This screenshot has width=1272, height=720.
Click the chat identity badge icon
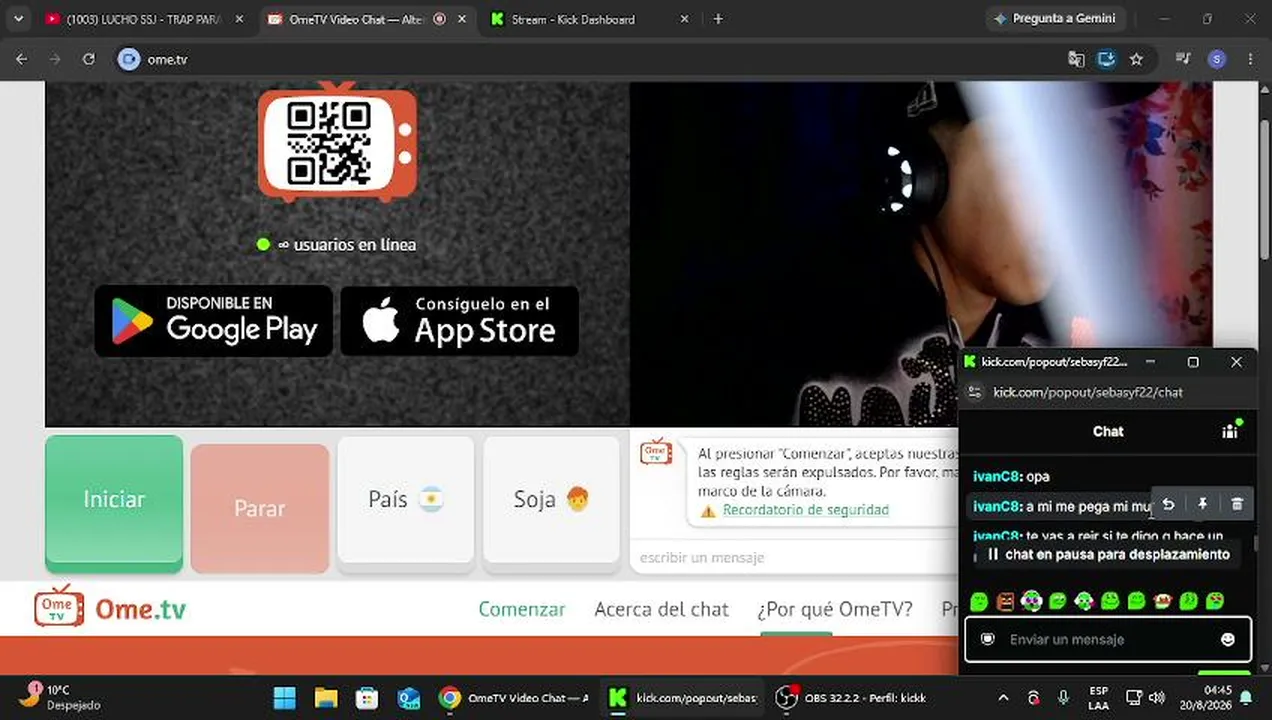(x=988, y=639)
